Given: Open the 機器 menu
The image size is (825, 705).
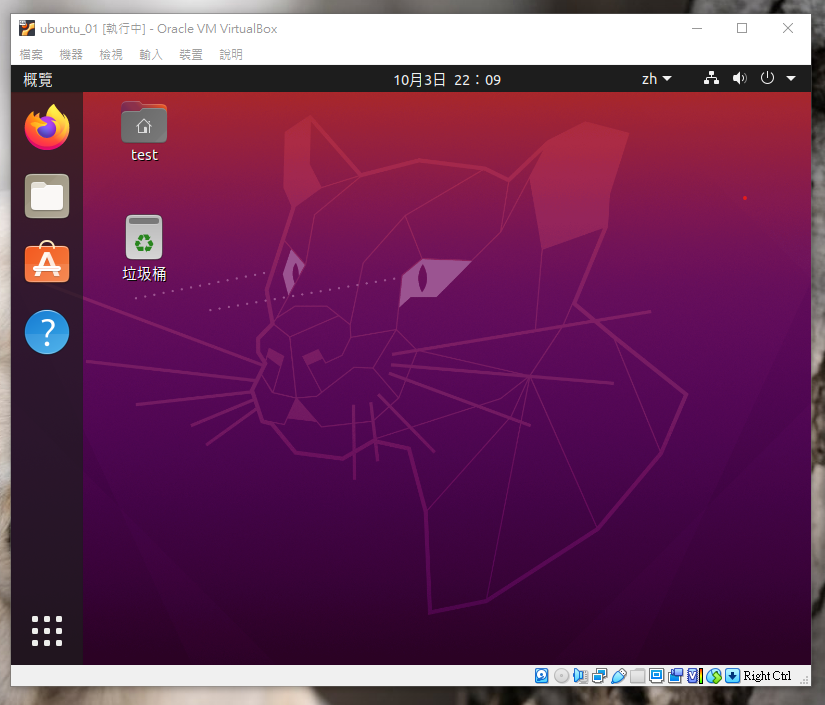Looking at the screenshot, I should point(71,54).
